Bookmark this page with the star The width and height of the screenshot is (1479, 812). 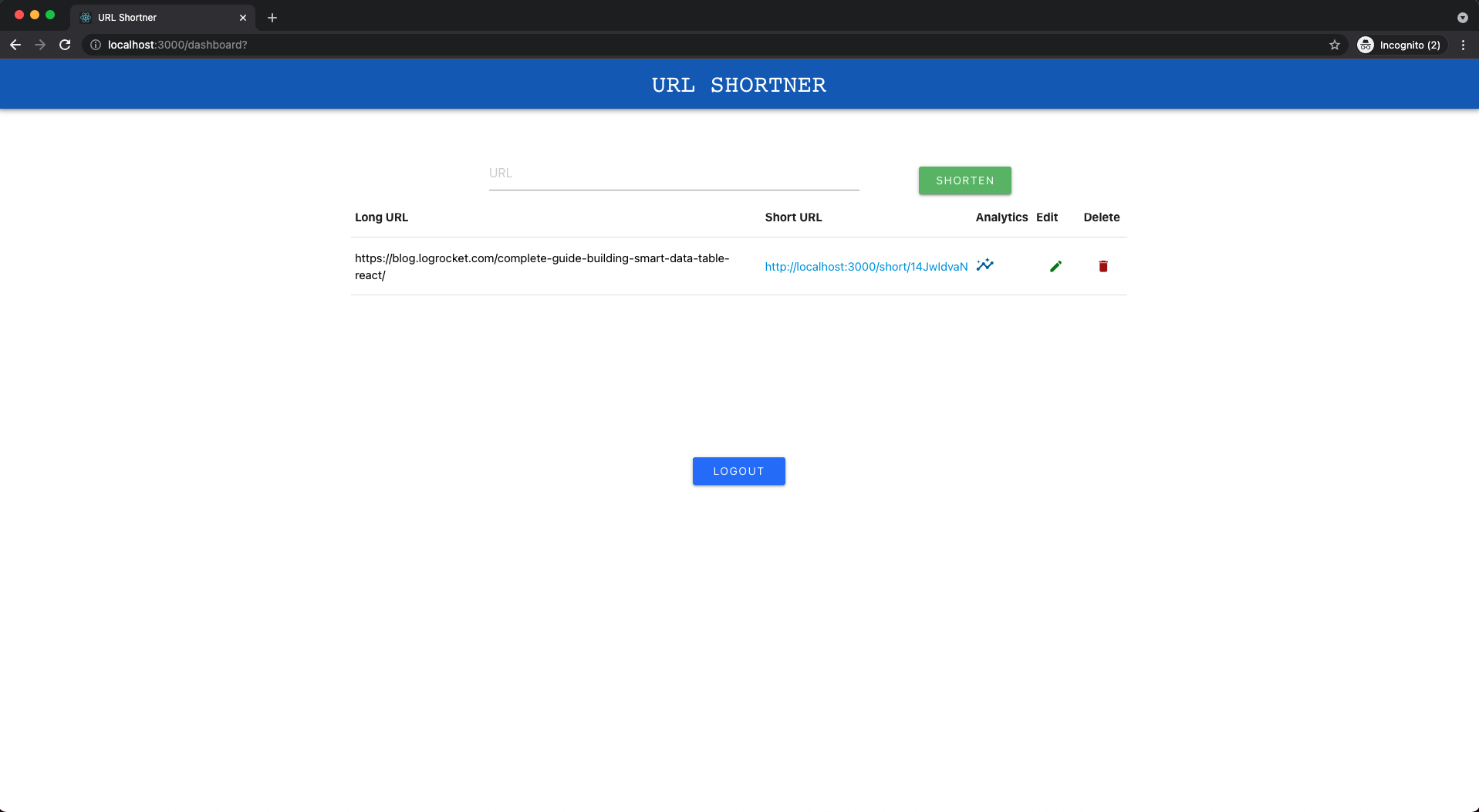(1335, 45)
